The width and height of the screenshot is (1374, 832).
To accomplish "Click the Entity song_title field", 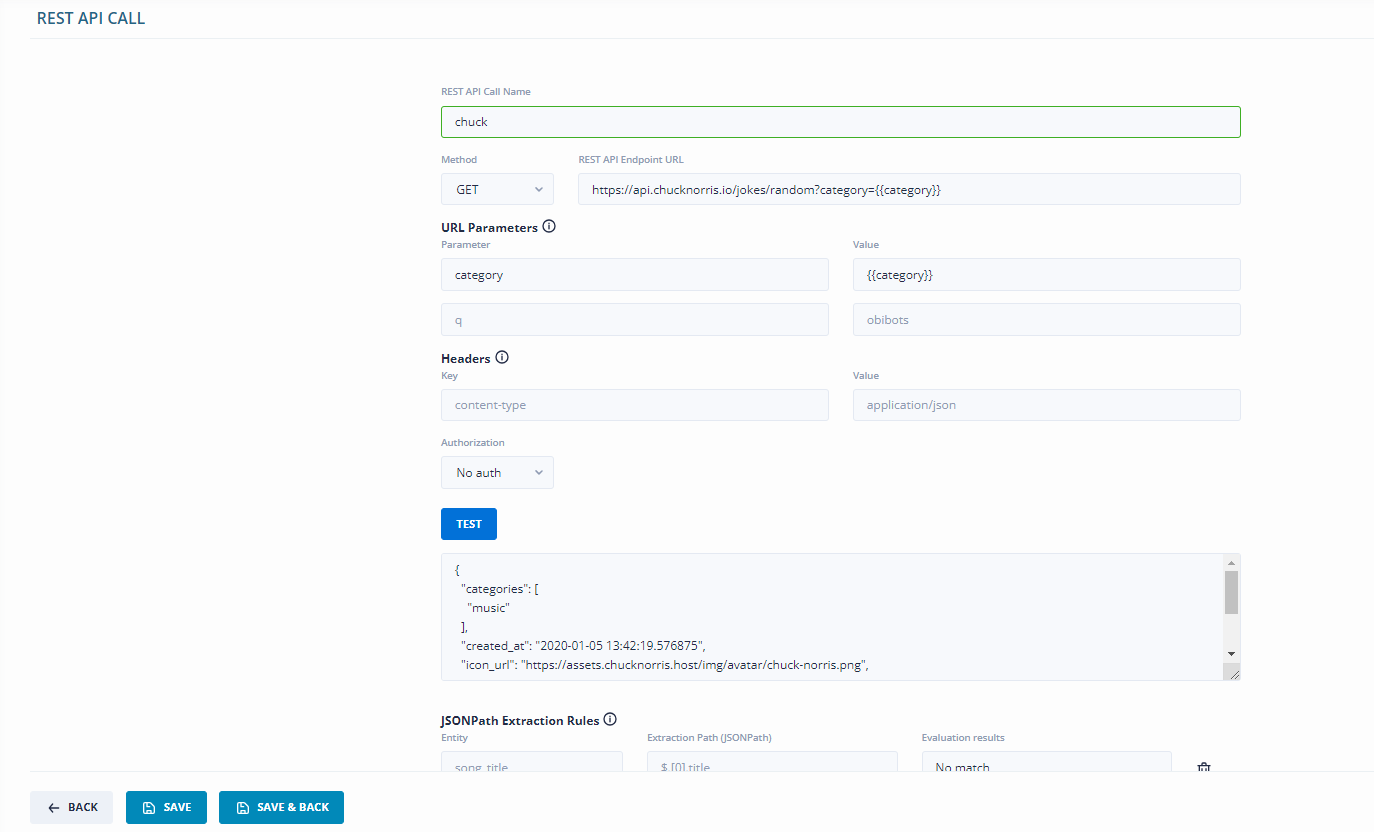I will coord(532,762).
